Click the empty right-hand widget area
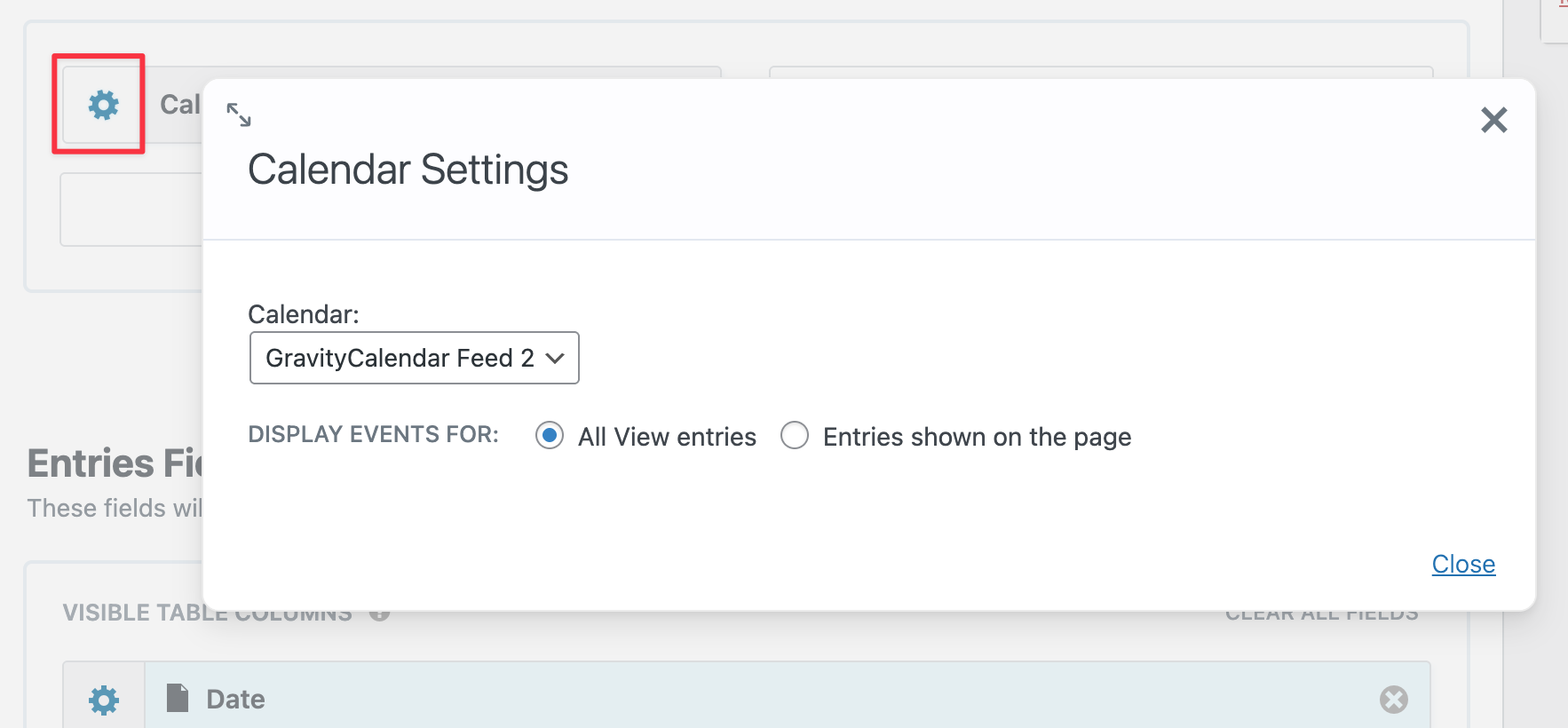The image size is (1568, 728). pos(1101,72)
